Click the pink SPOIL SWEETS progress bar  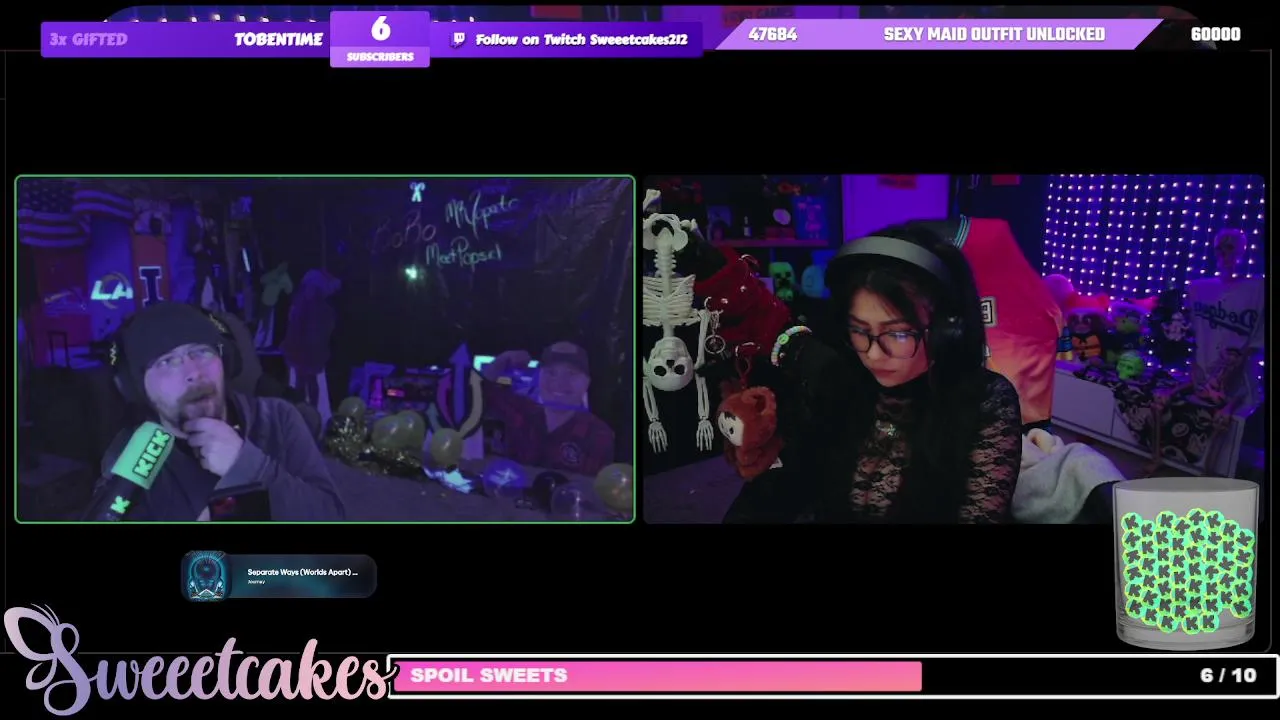pyautogui.click(x=656, y=676)
